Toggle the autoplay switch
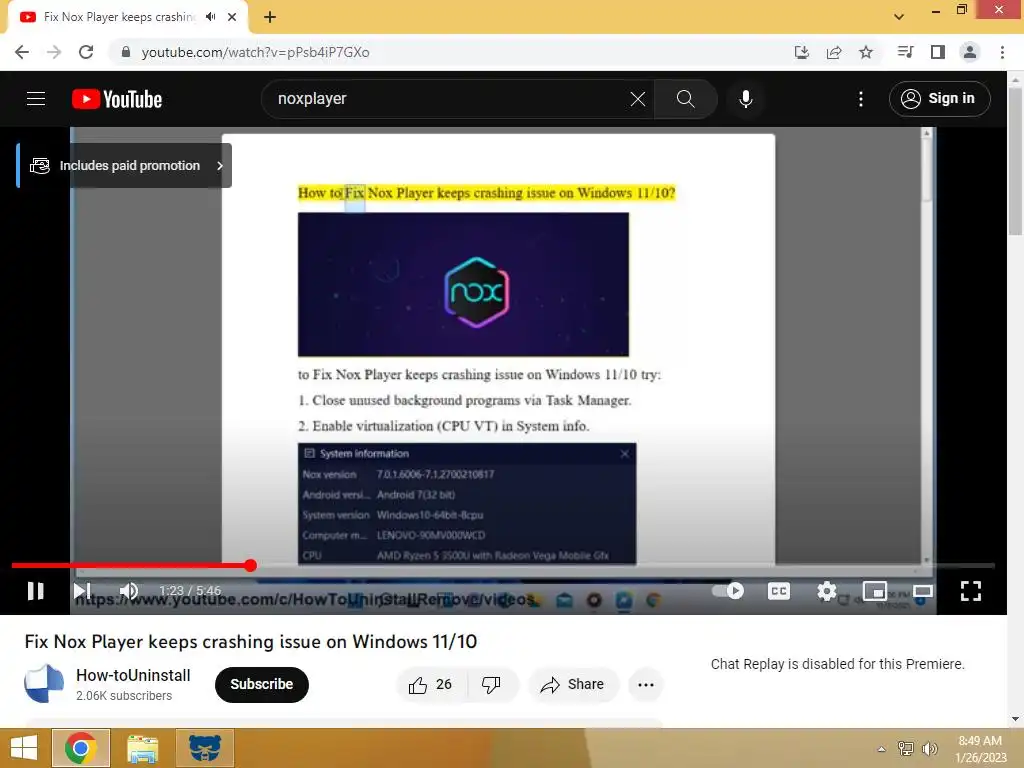The height and width of the screenshot is (768, 1024). click(728, 591)
